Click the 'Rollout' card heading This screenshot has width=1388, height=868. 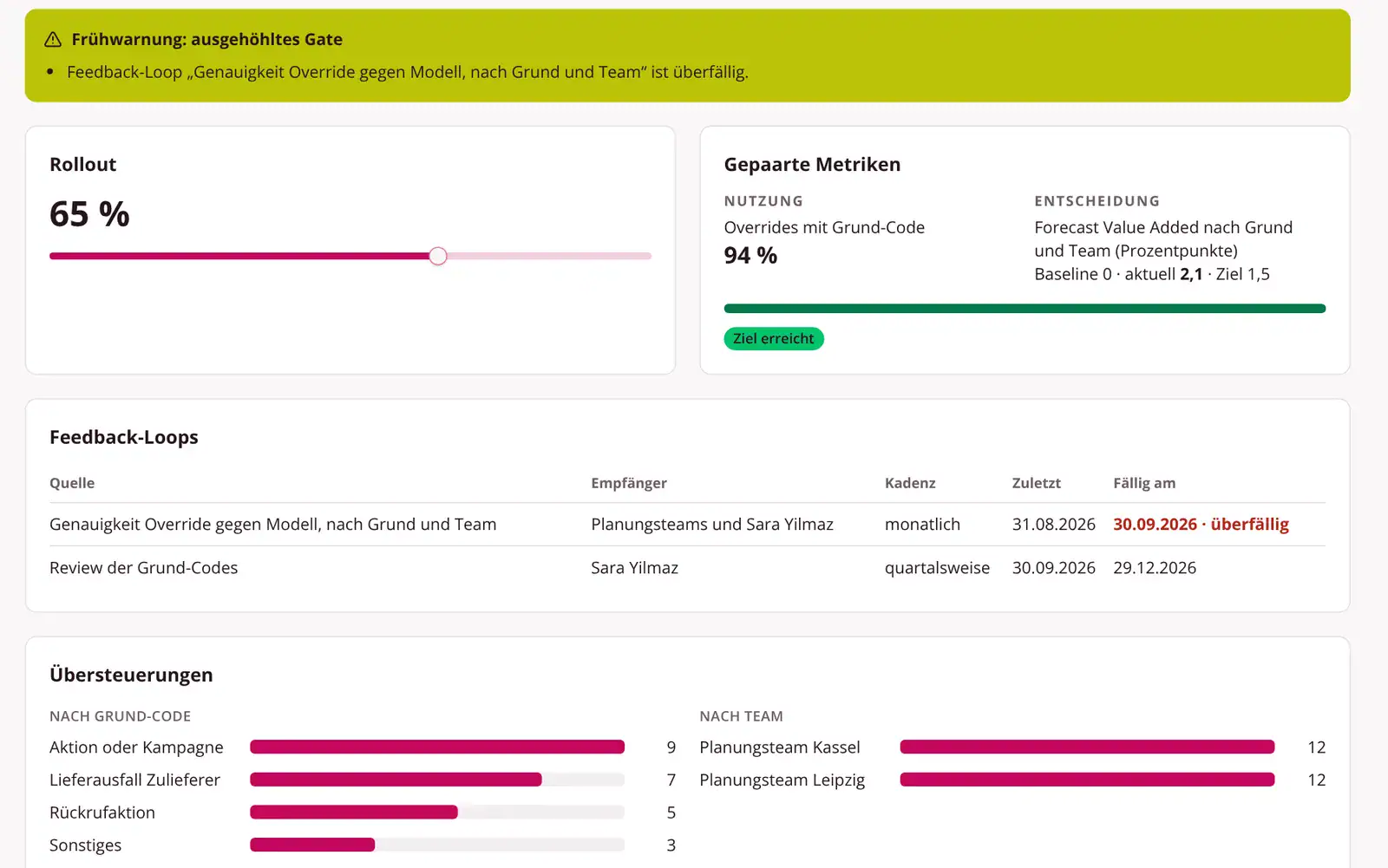tap(82, 165)
